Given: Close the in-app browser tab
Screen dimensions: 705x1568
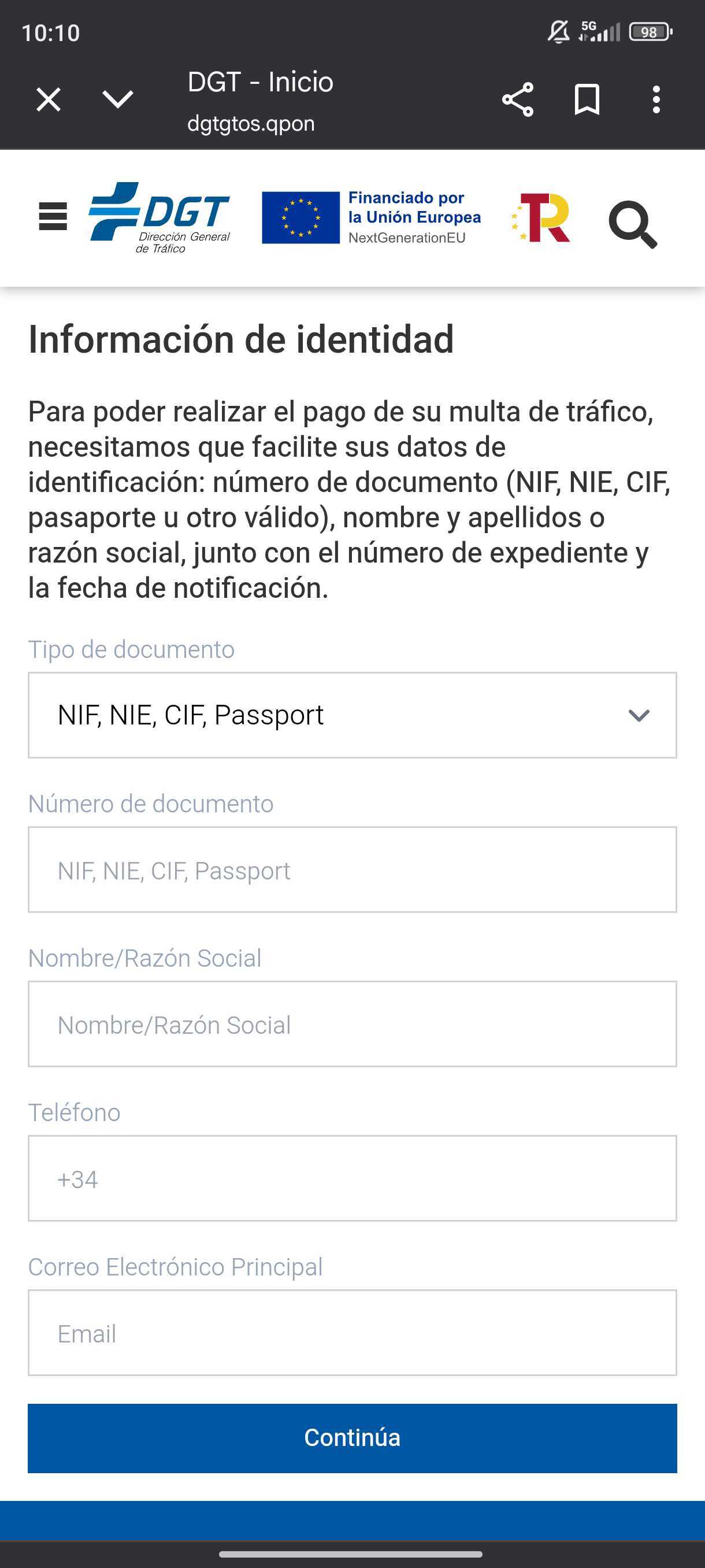Looking at the screenshot, I should tap(49, 99).
